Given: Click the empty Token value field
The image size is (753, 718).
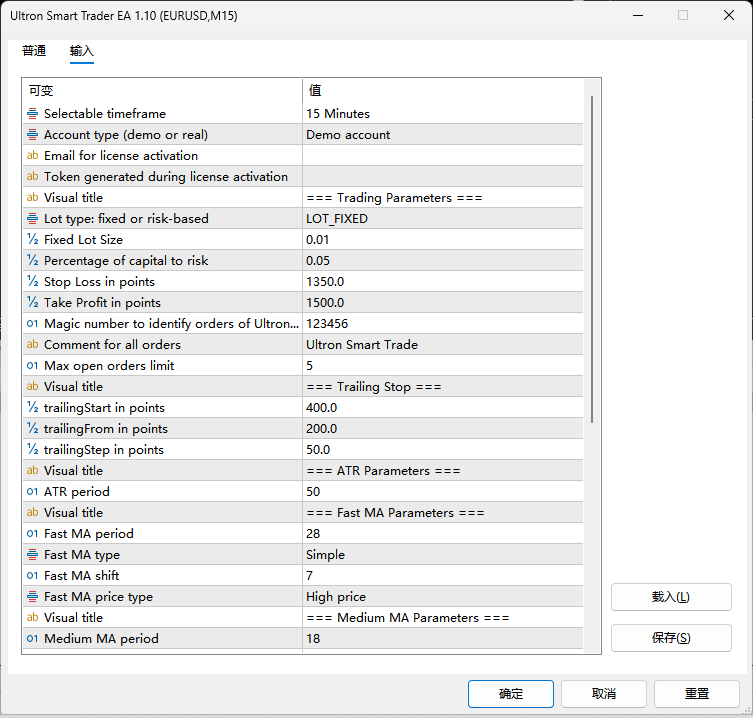Looking at the screenshot, I should pyautogui.click(x=443, y=177).
